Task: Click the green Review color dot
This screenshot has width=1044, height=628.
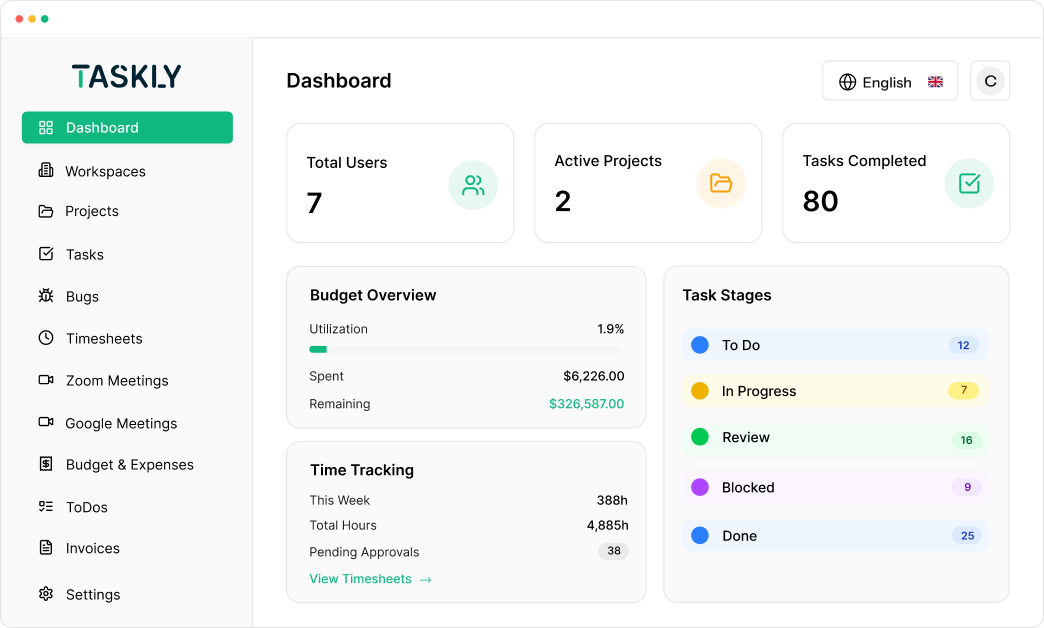Action: coord(700,437)
